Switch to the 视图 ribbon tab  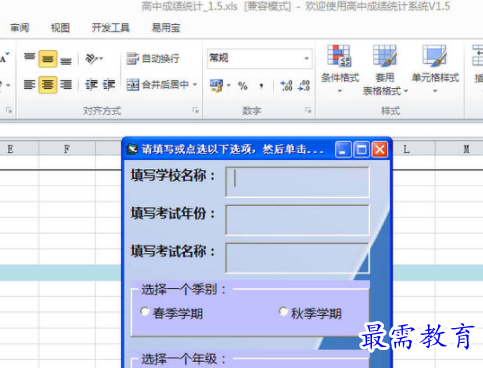[60, 28]
